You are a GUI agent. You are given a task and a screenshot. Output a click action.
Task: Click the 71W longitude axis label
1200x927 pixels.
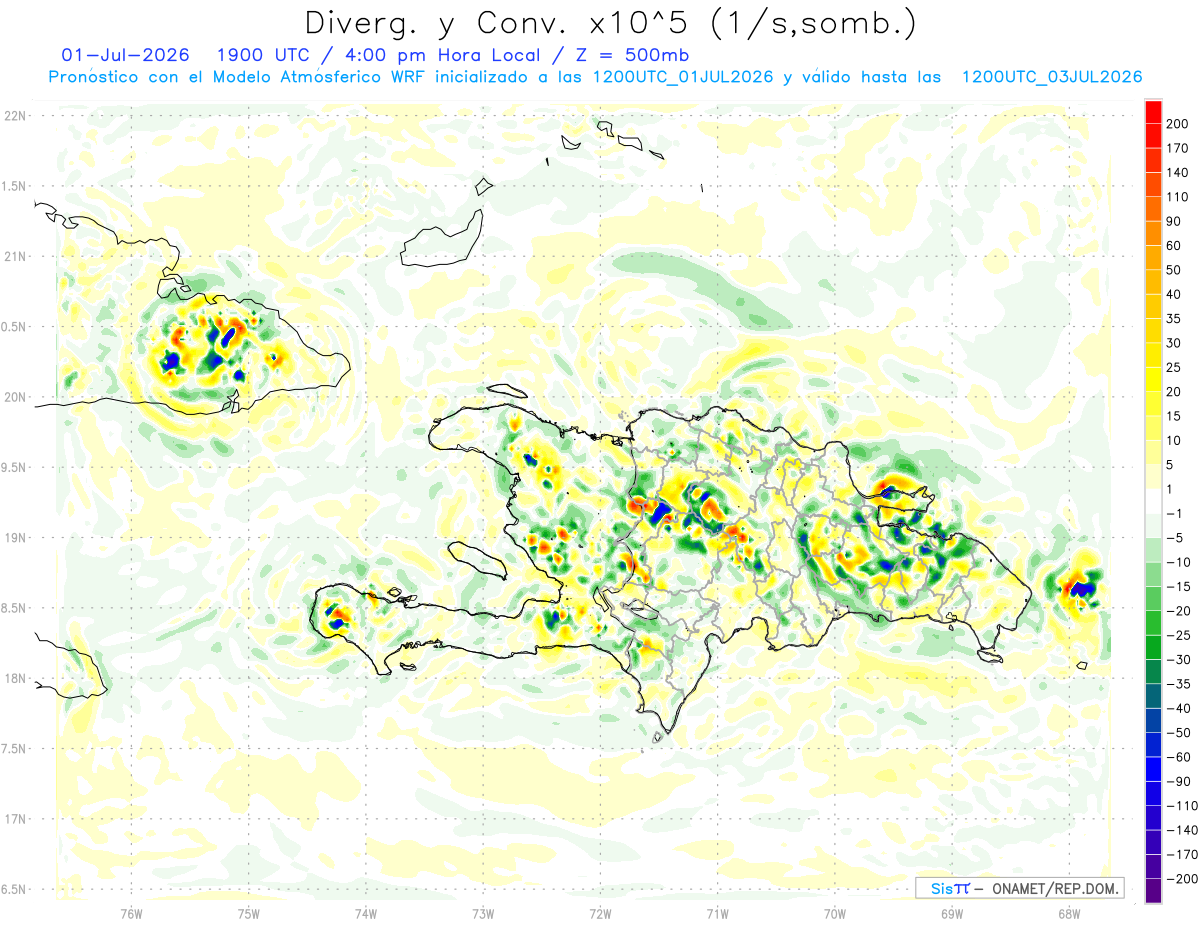(717, 913)
